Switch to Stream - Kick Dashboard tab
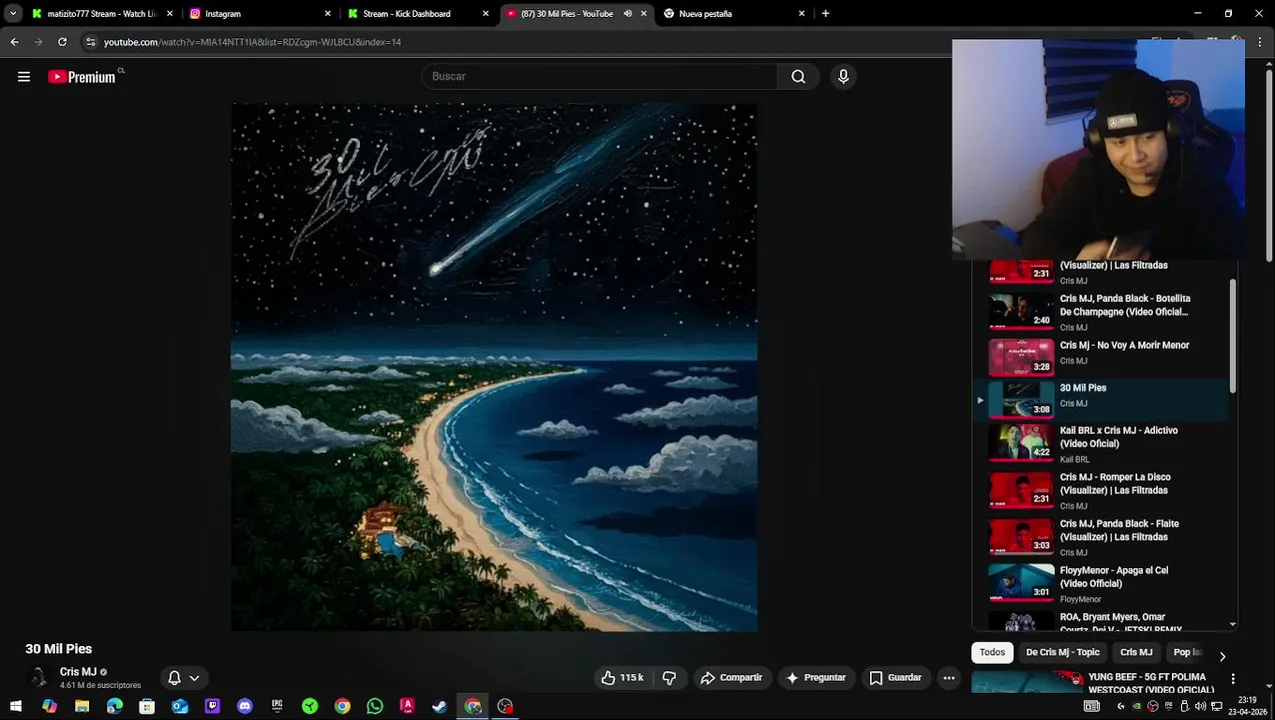 (x=417, y=13)
